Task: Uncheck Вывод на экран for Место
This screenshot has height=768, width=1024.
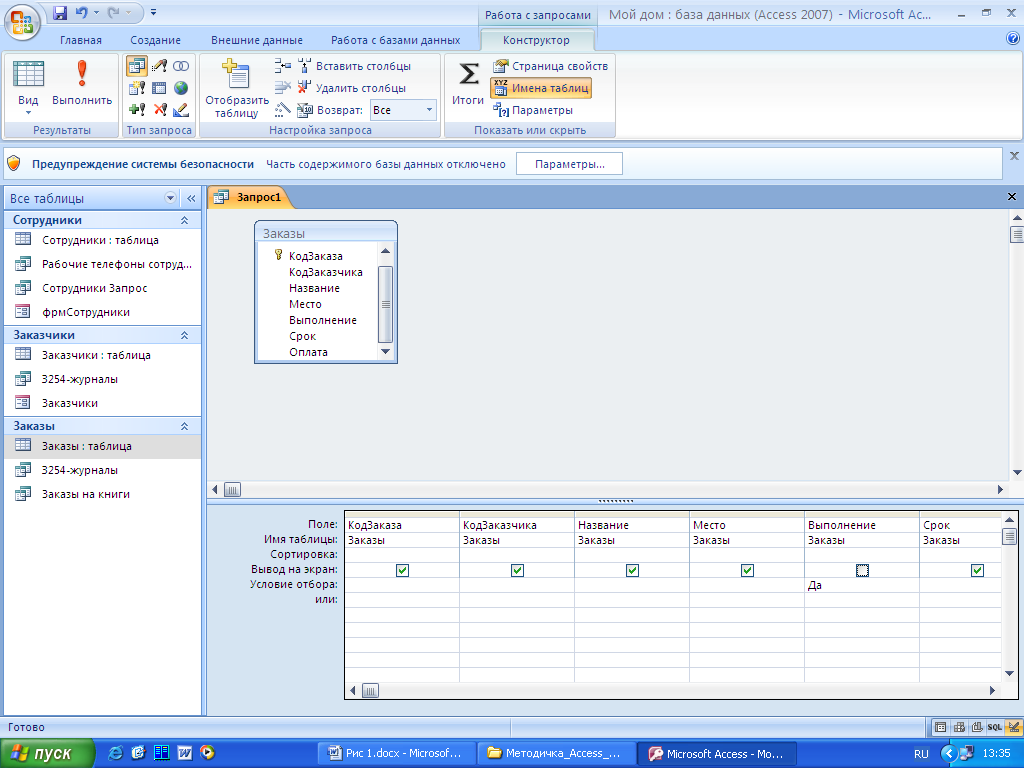Action: 747,570
